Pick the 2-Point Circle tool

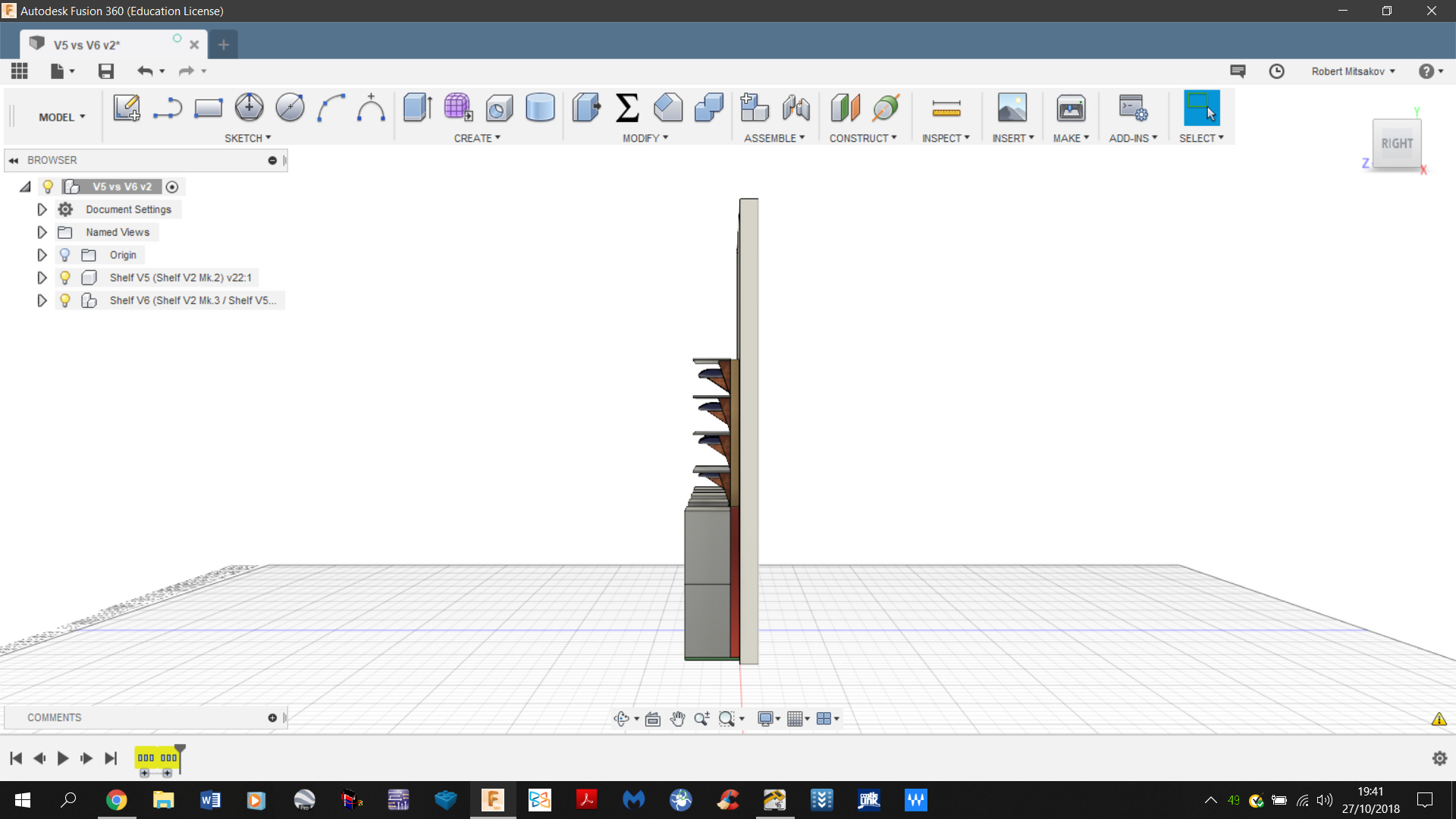click(290, 108)
